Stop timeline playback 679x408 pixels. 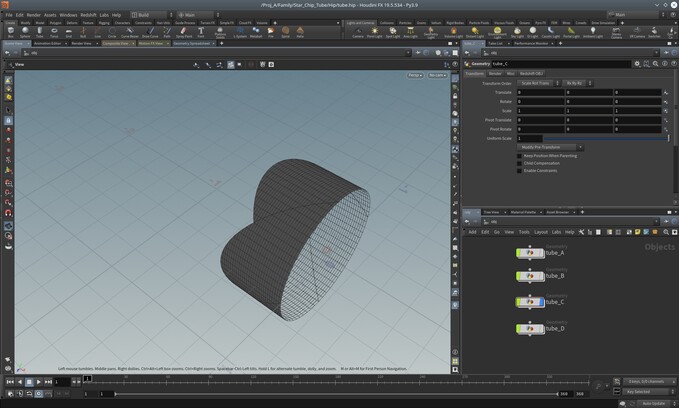point(29,382)
